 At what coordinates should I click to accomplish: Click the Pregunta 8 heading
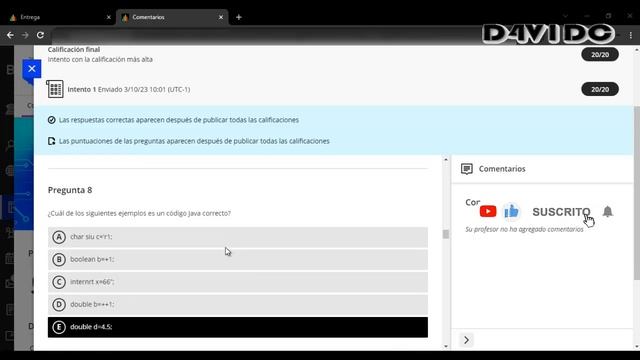[x=70, y=190]
